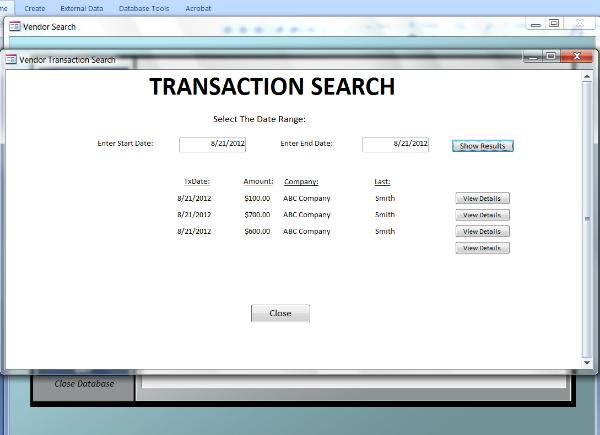Switch to the External Data tab
The width and height of the screenshot is (600, 435).
81,8
